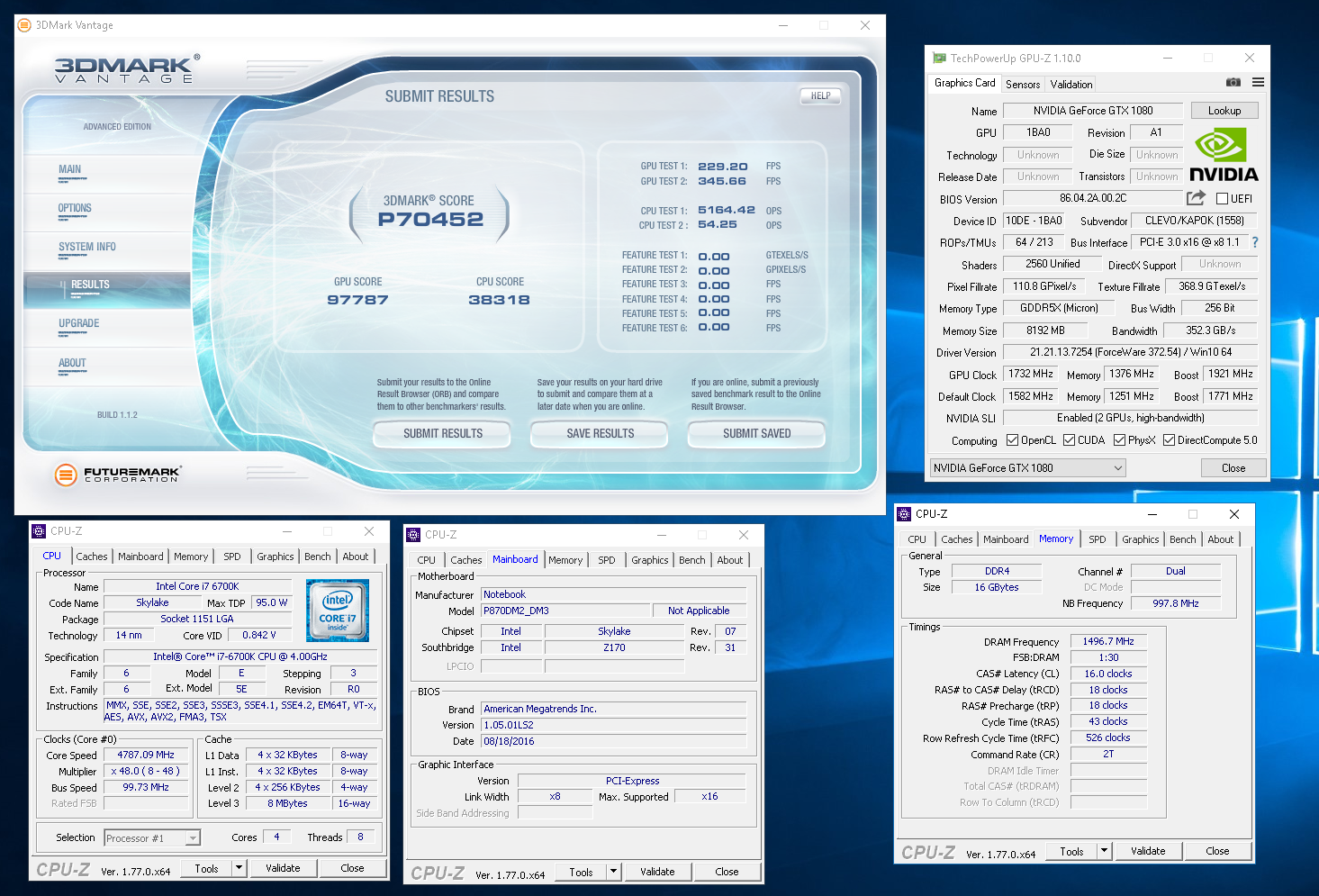1319x896 pixels.
Task: Click the GPU-Z screenshot camera icon
Action: click(x=1233, y=82)
